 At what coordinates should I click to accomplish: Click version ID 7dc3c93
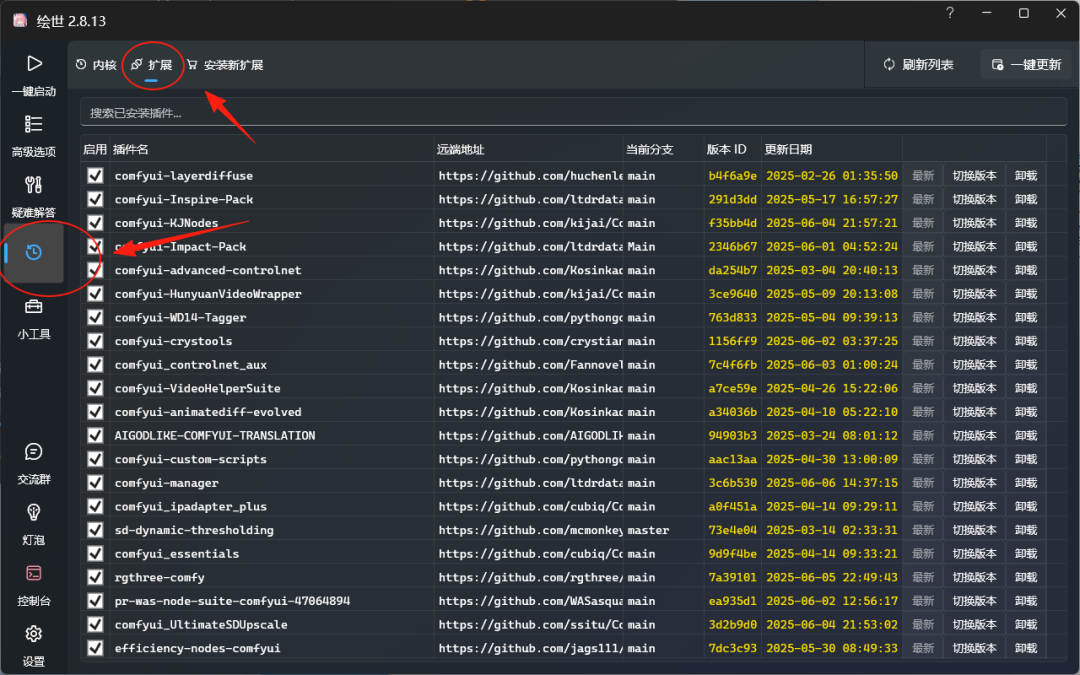[732, 648]
